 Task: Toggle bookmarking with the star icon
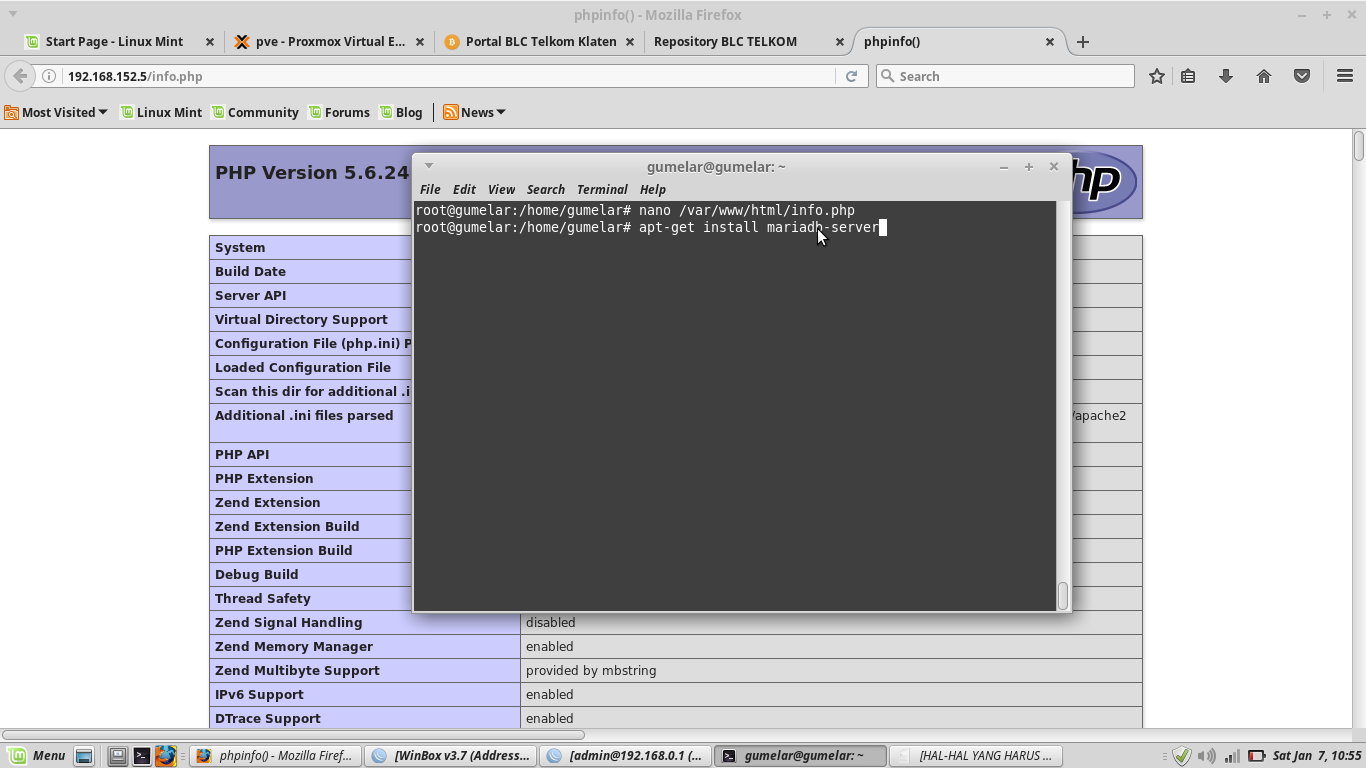point(1156,75)
